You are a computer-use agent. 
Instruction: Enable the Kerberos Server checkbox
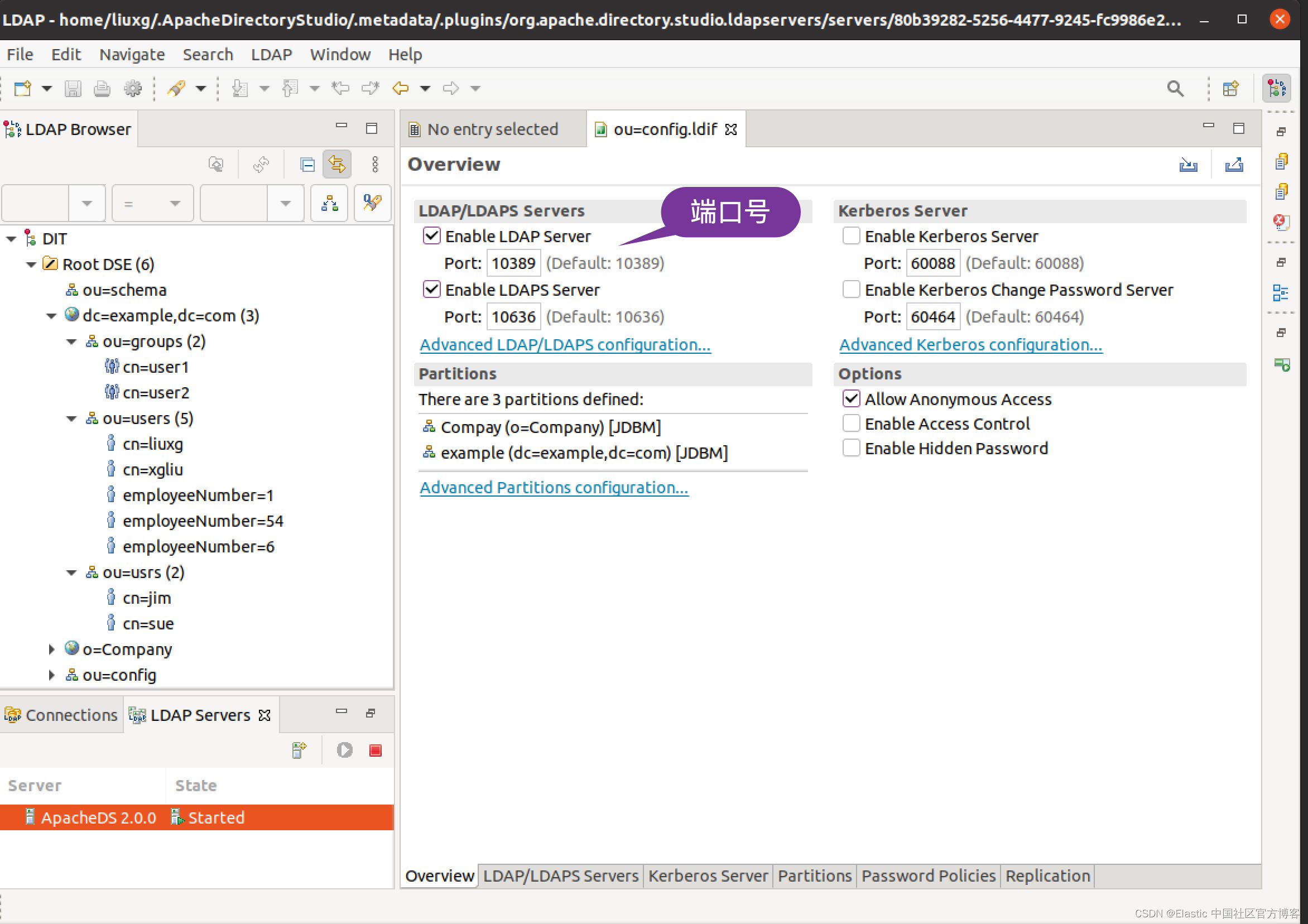pyautogui.click(x=851, y=236)
